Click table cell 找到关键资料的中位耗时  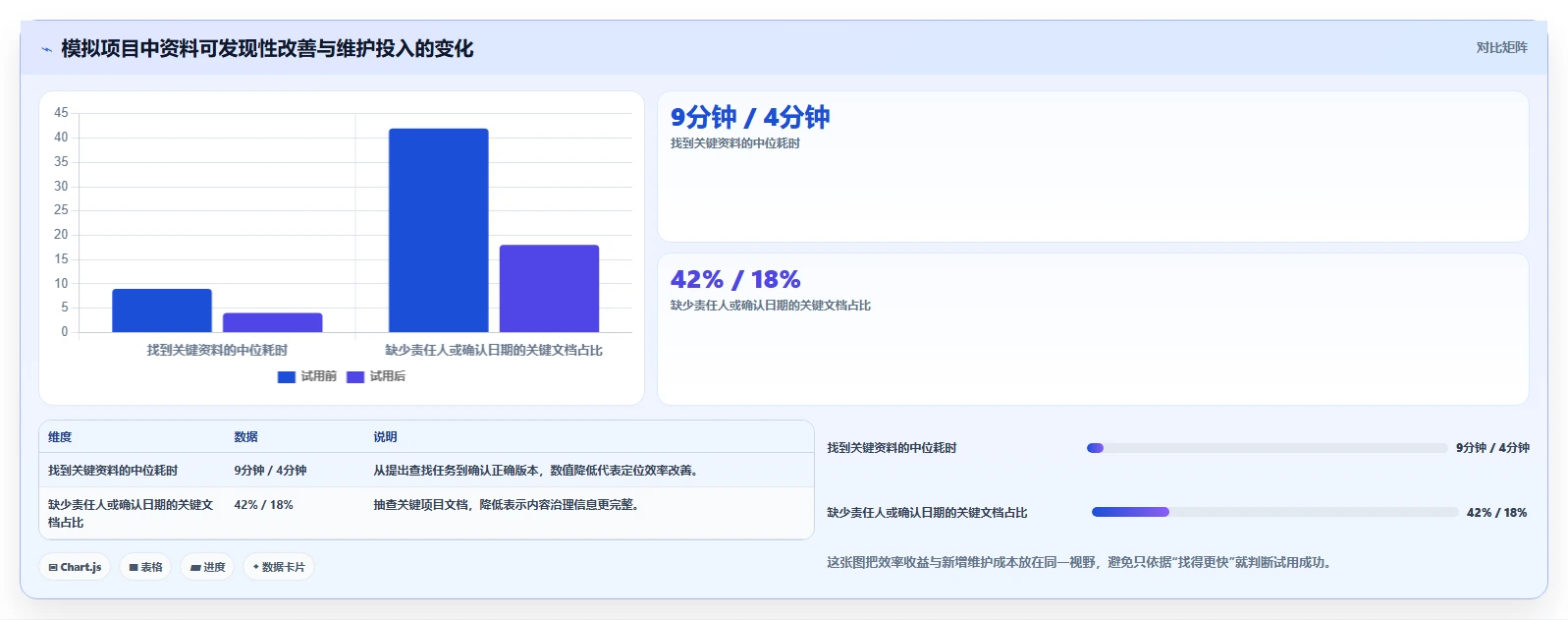(113, 471)
